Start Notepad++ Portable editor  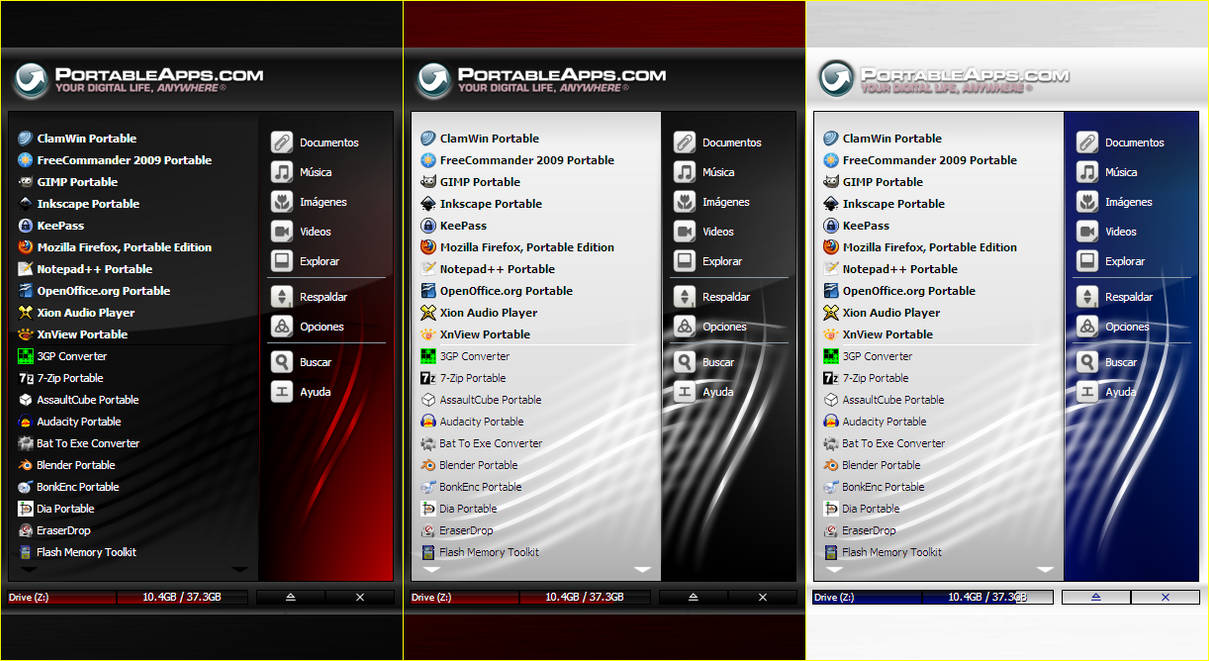(84, 268)
